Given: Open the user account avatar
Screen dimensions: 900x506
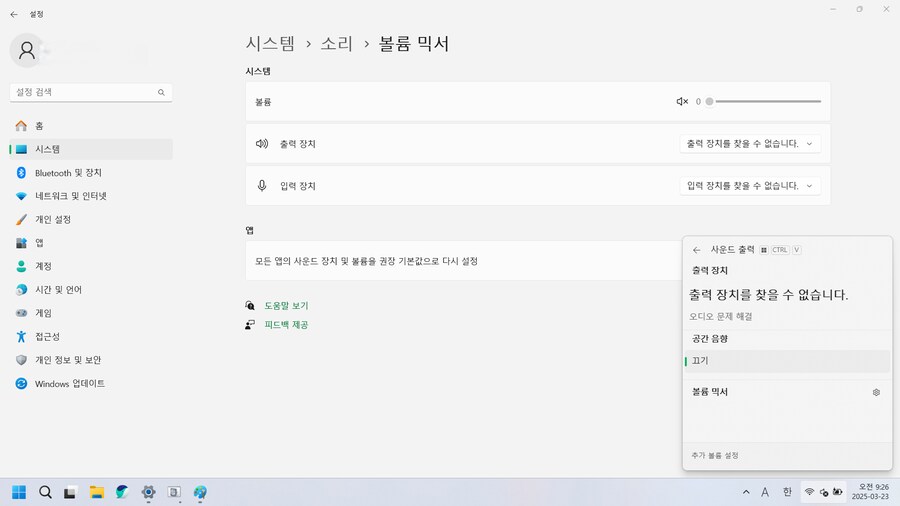Looking at the screenshot, I should coord(26,50).
